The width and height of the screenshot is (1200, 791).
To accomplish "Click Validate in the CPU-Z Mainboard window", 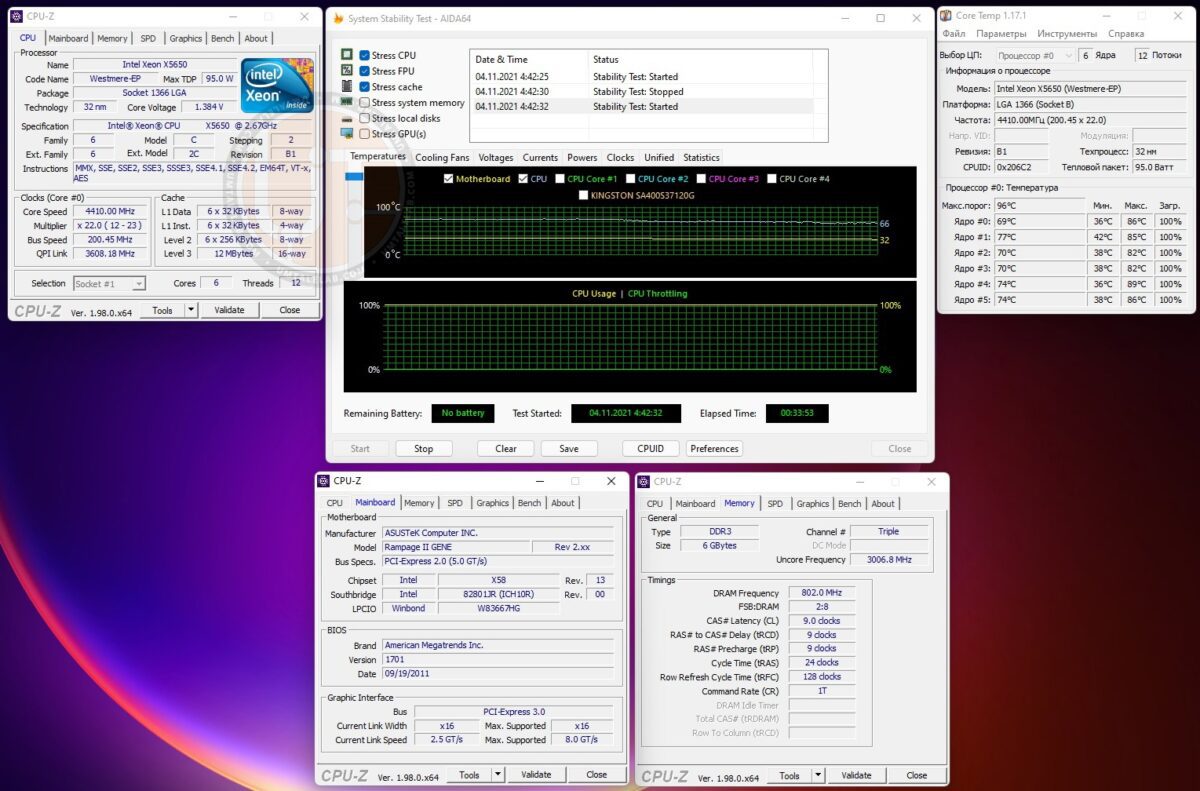I will coord(537,775).
